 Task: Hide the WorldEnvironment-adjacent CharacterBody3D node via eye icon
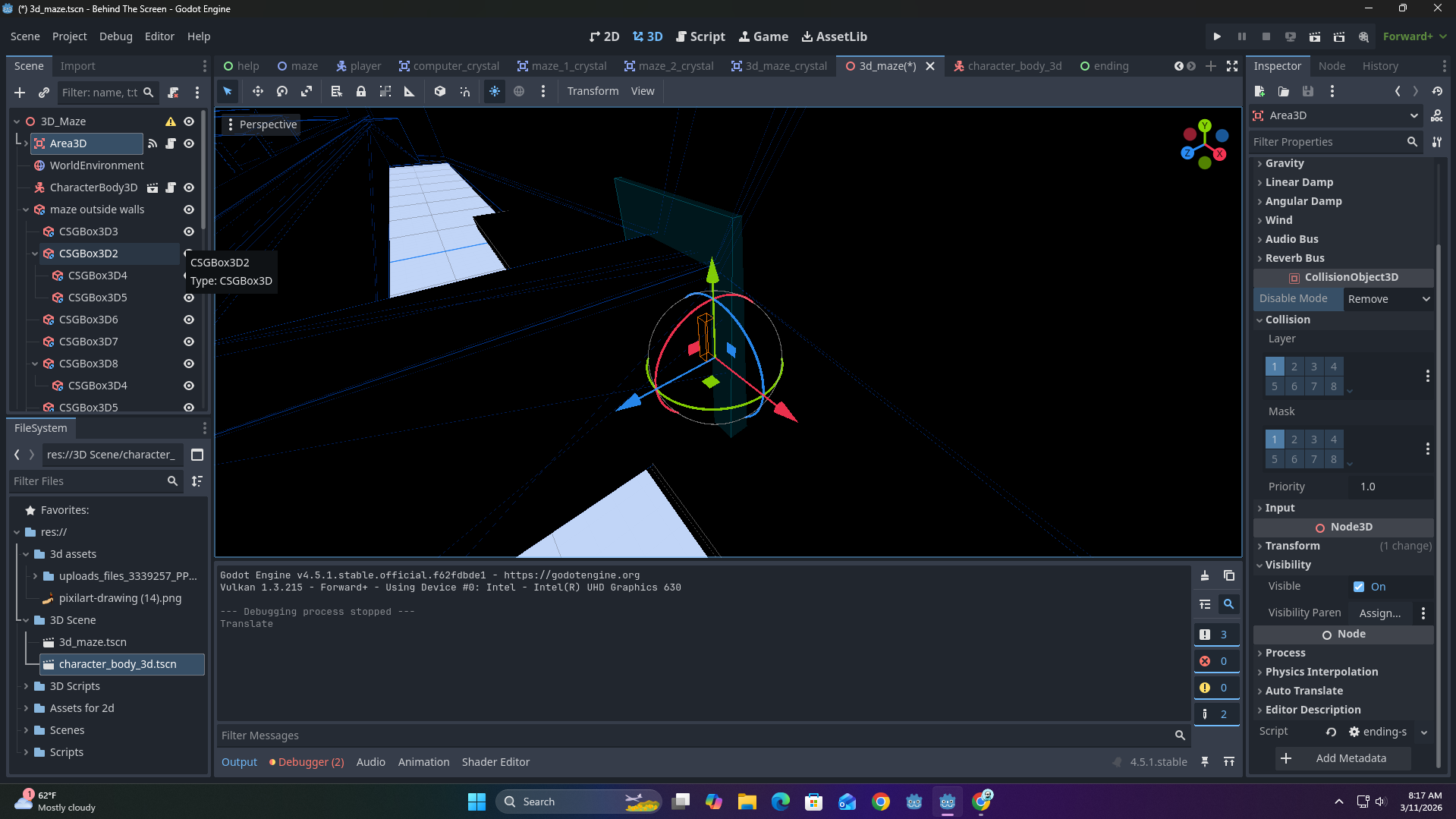tap(189, 187)
